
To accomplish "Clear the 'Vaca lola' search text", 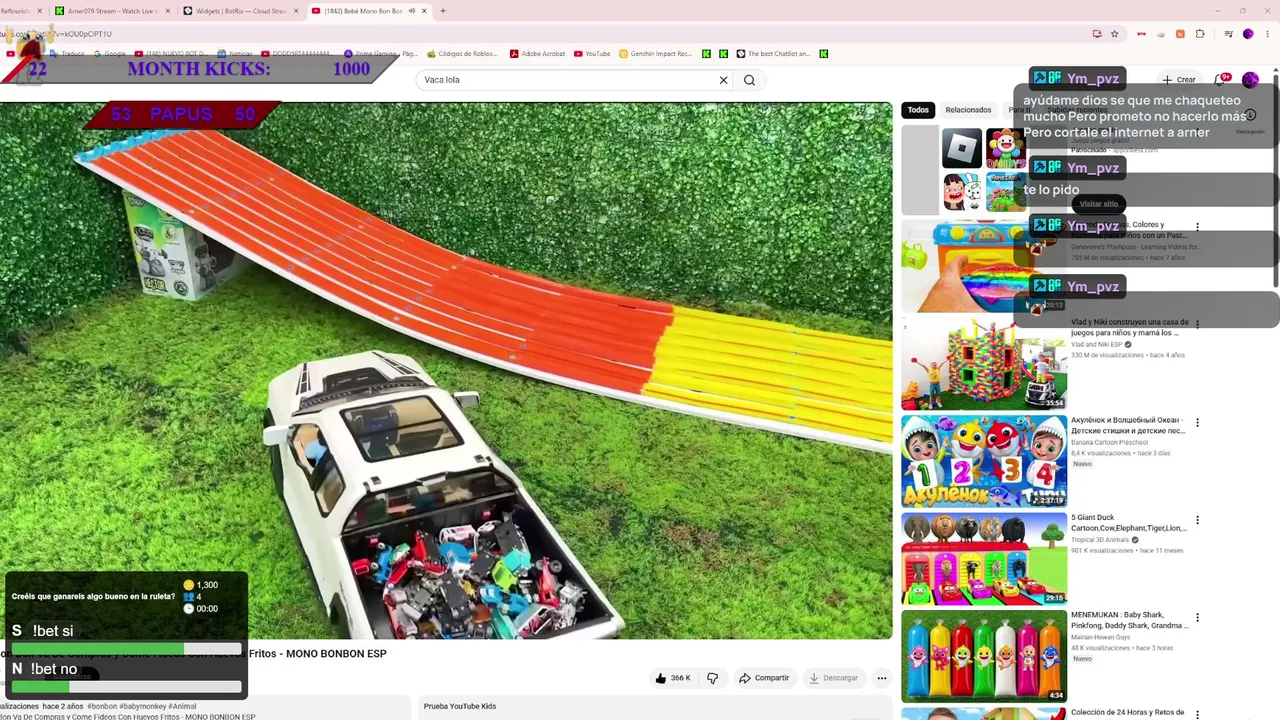I will click(724, 80).
